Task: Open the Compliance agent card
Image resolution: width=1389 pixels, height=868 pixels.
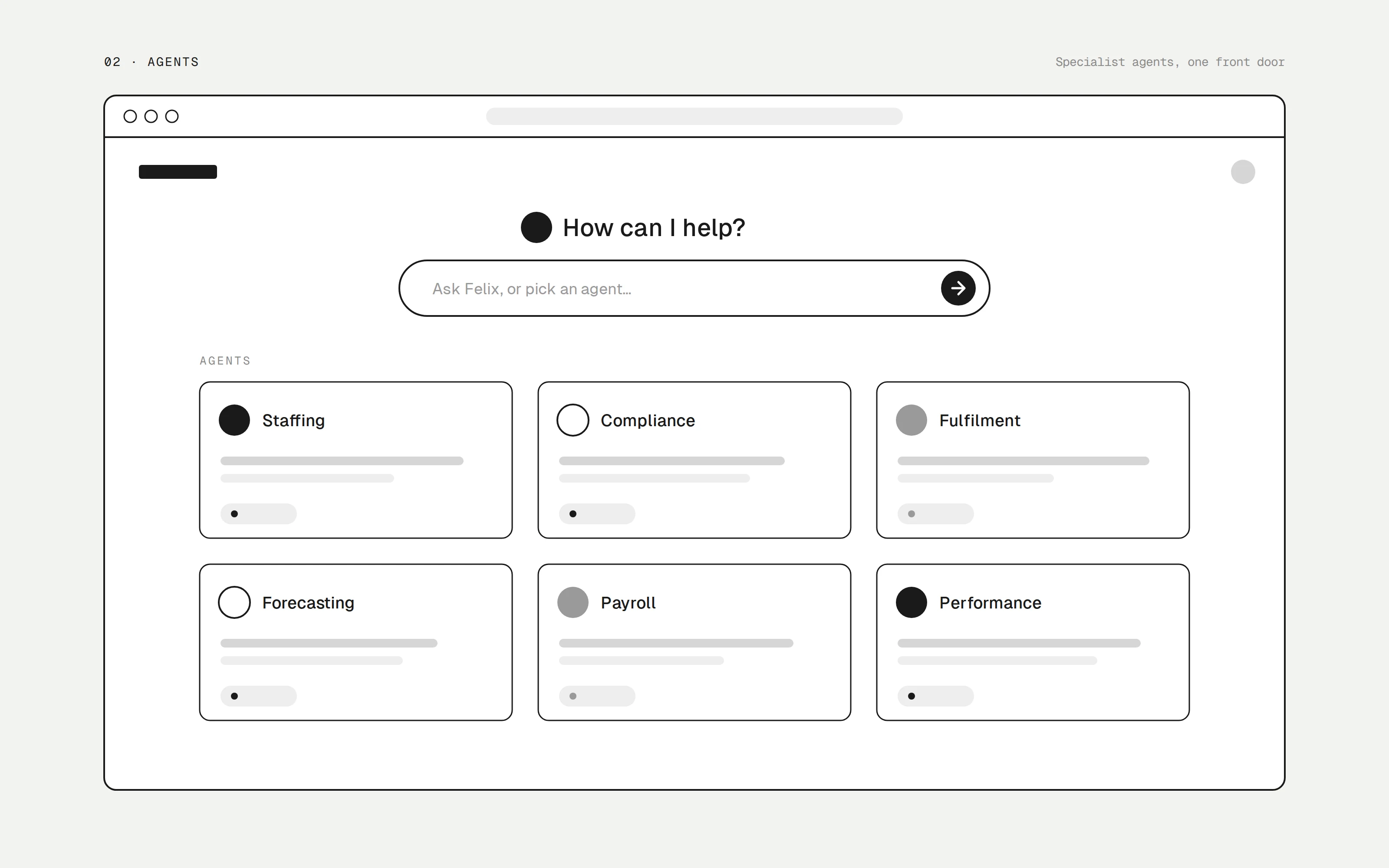Action: click(694, 460)
